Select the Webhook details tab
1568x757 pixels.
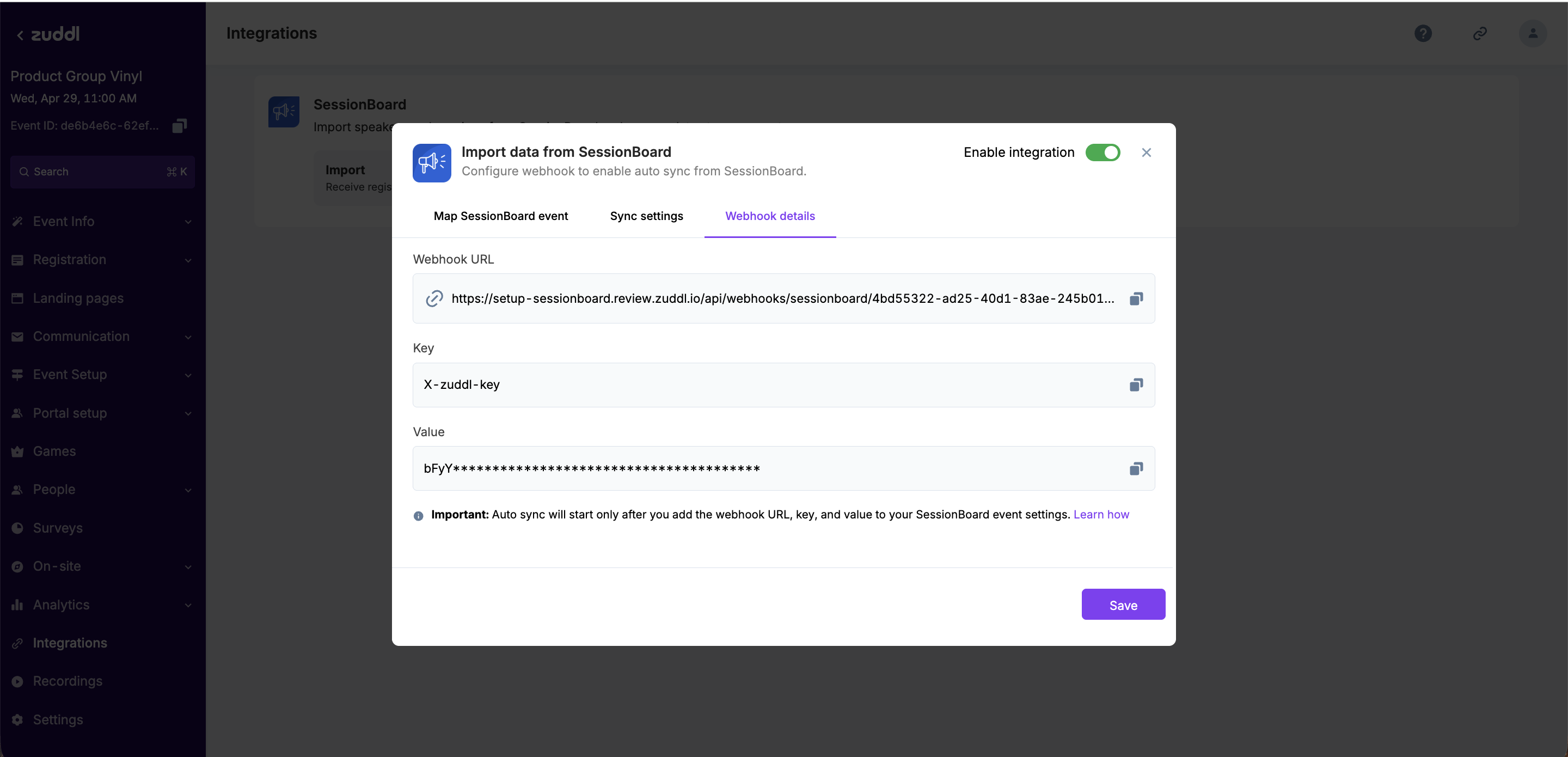pos(770,216)
